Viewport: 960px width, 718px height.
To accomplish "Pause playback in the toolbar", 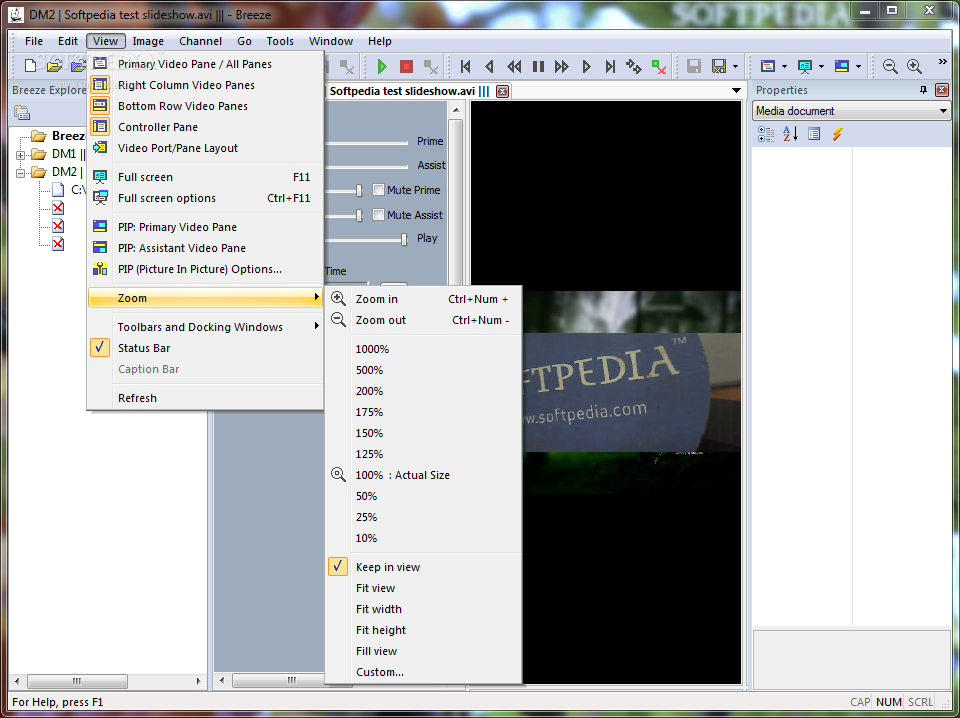I will click(x=538, y=66).
